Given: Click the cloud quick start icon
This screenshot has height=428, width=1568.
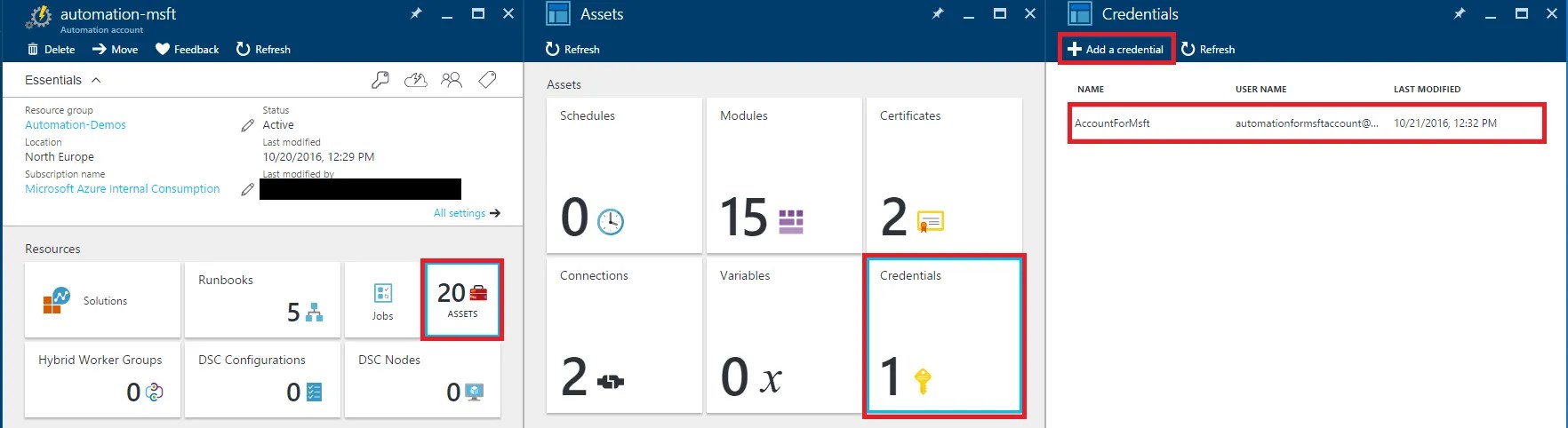Looking at the screenshot, I should pos(416,80).
